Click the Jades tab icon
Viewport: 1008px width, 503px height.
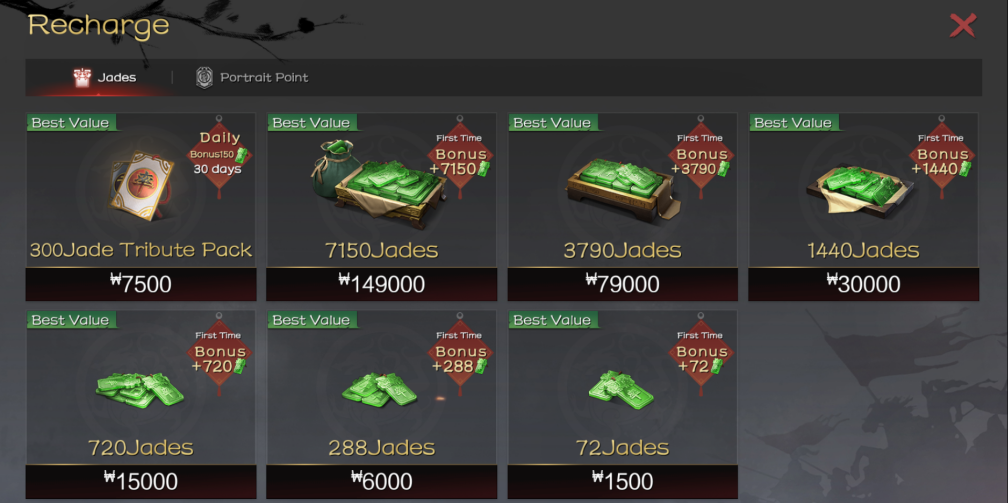click(x=82, y=77)
